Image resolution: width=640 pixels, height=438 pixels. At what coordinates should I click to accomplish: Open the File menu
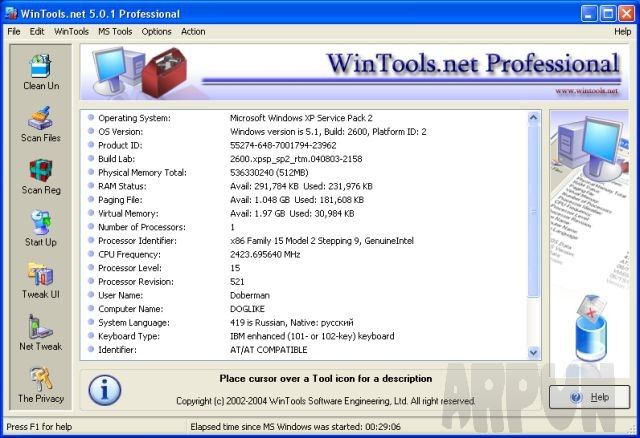coord(14,31)
